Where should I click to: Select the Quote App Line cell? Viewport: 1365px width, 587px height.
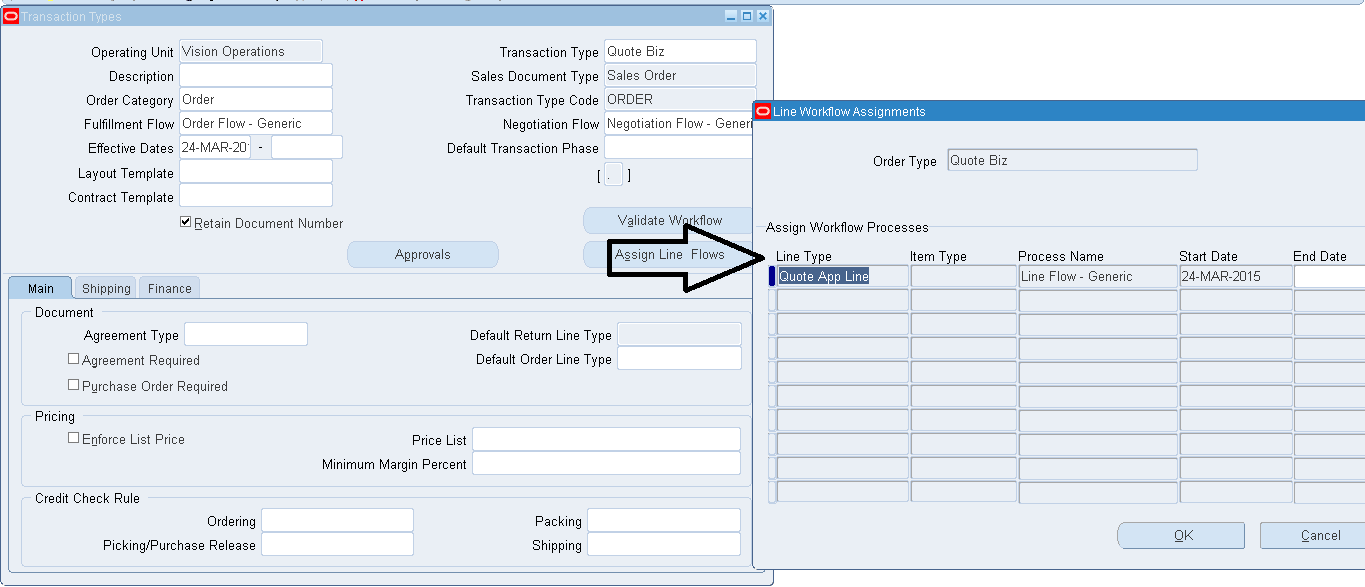point(843,276)
